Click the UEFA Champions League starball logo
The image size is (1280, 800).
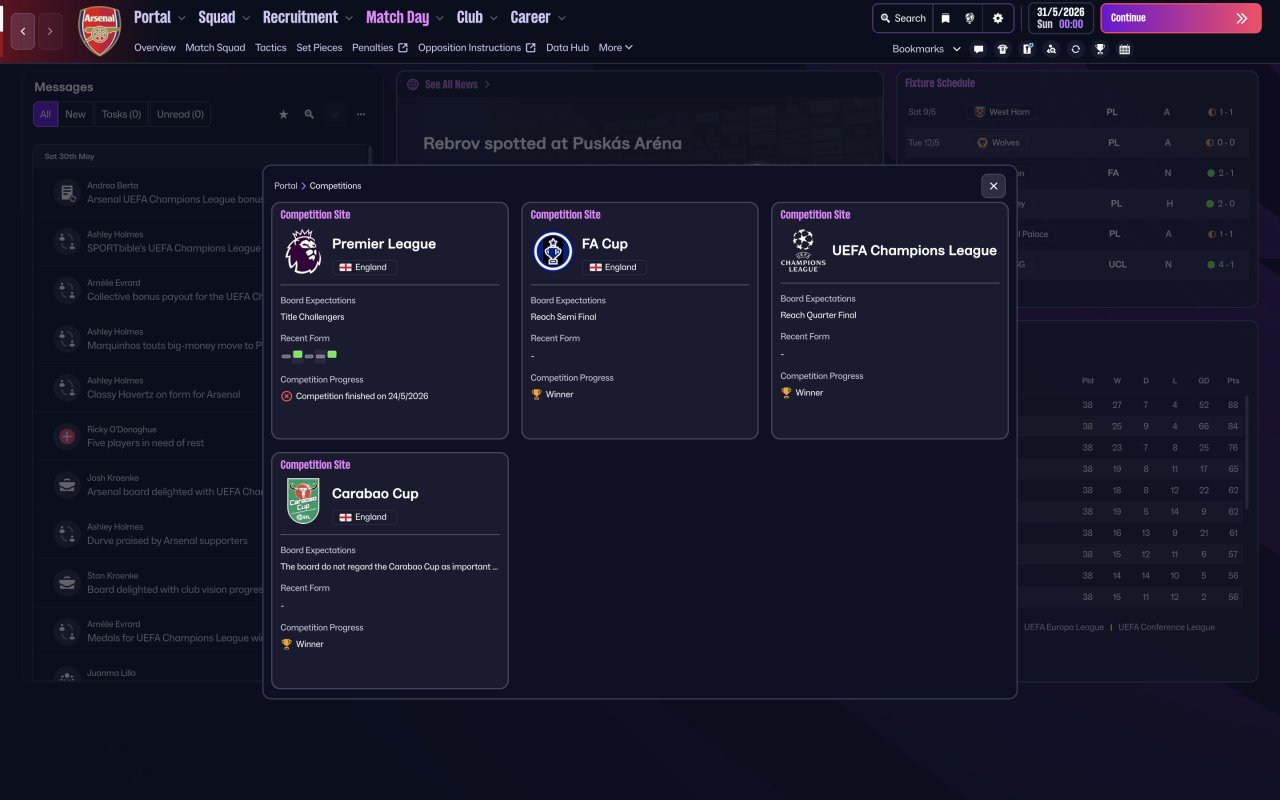pos(803,250)
